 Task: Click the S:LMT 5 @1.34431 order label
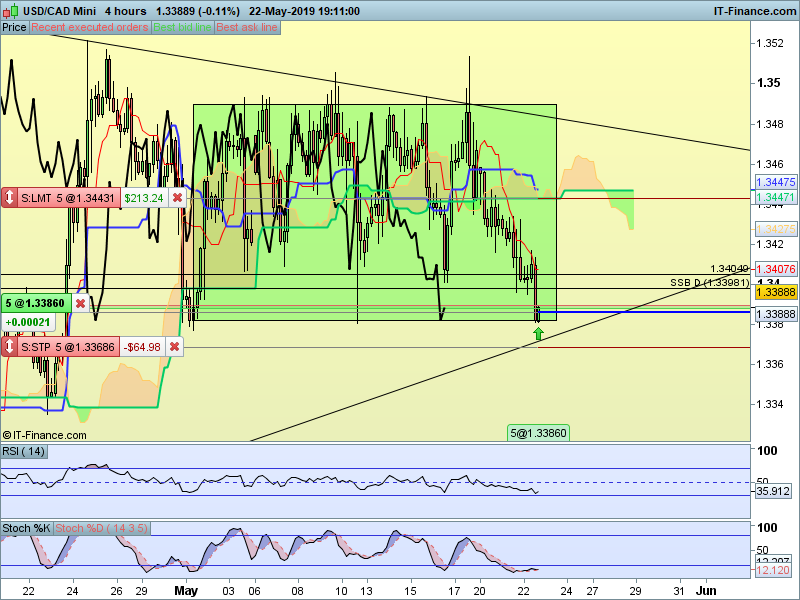click(x=68, y=198)
